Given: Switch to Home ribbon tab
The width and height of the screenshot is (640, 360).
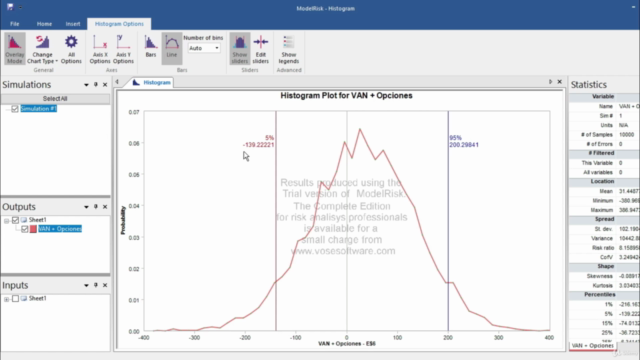Looking at the screenshot, I should pos(44,24).
